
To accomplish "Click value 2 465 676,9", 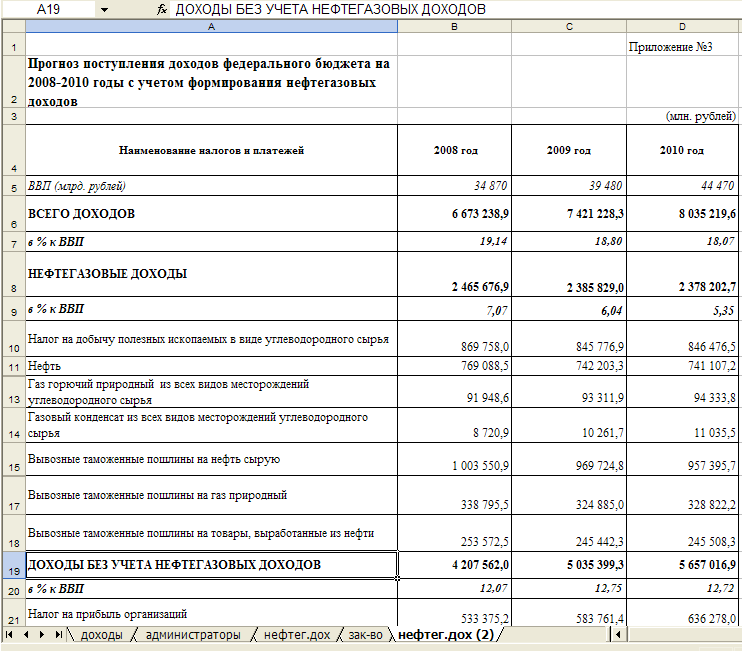I will 454,274.
